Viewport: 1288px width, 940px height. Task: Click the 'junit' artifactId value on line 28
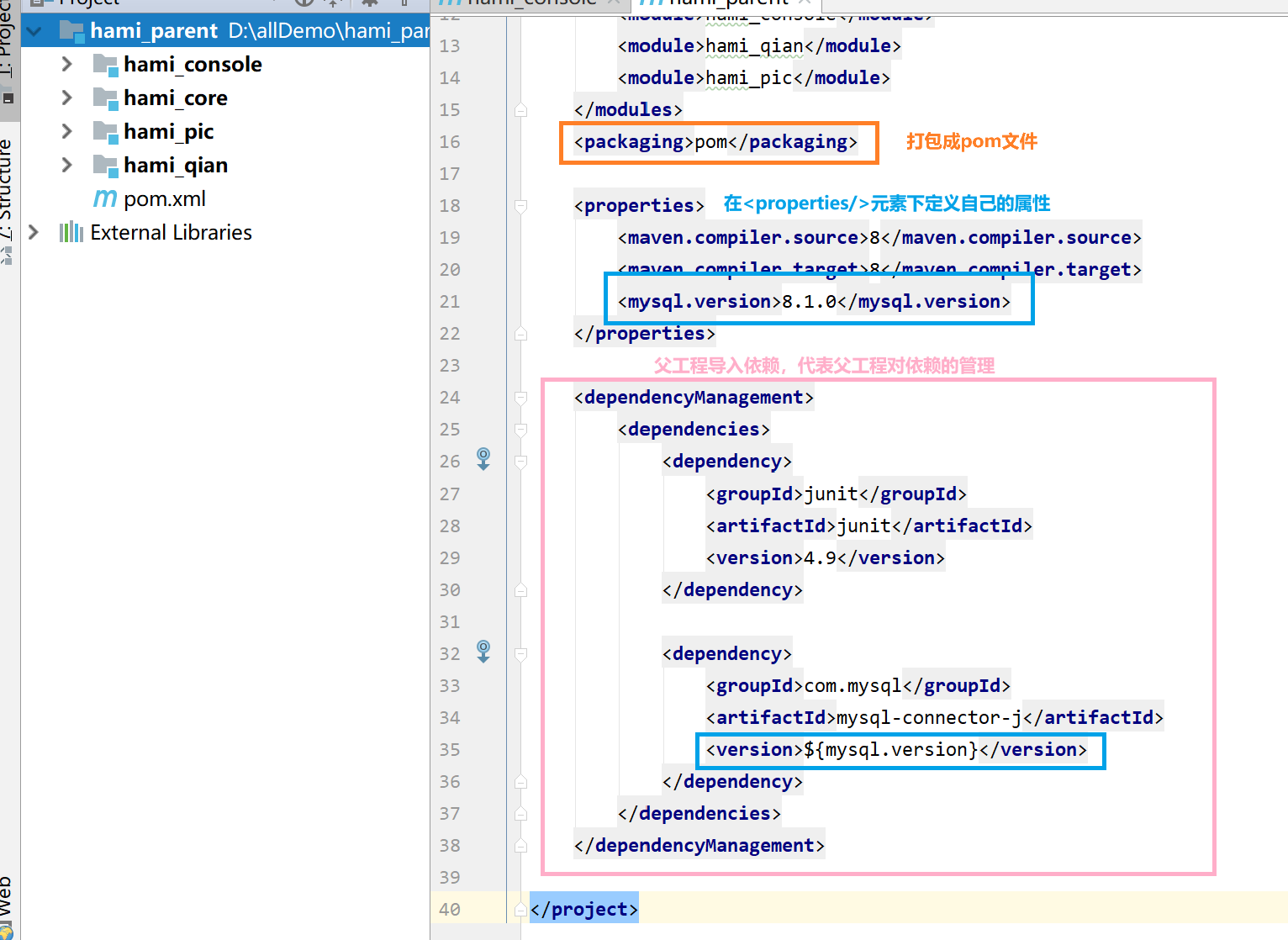(x=864, y=526)
